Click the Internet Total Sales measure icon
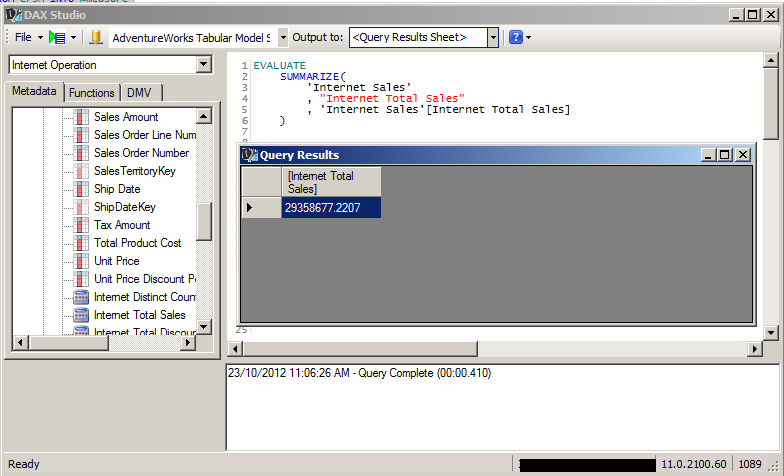 point(81,315)
